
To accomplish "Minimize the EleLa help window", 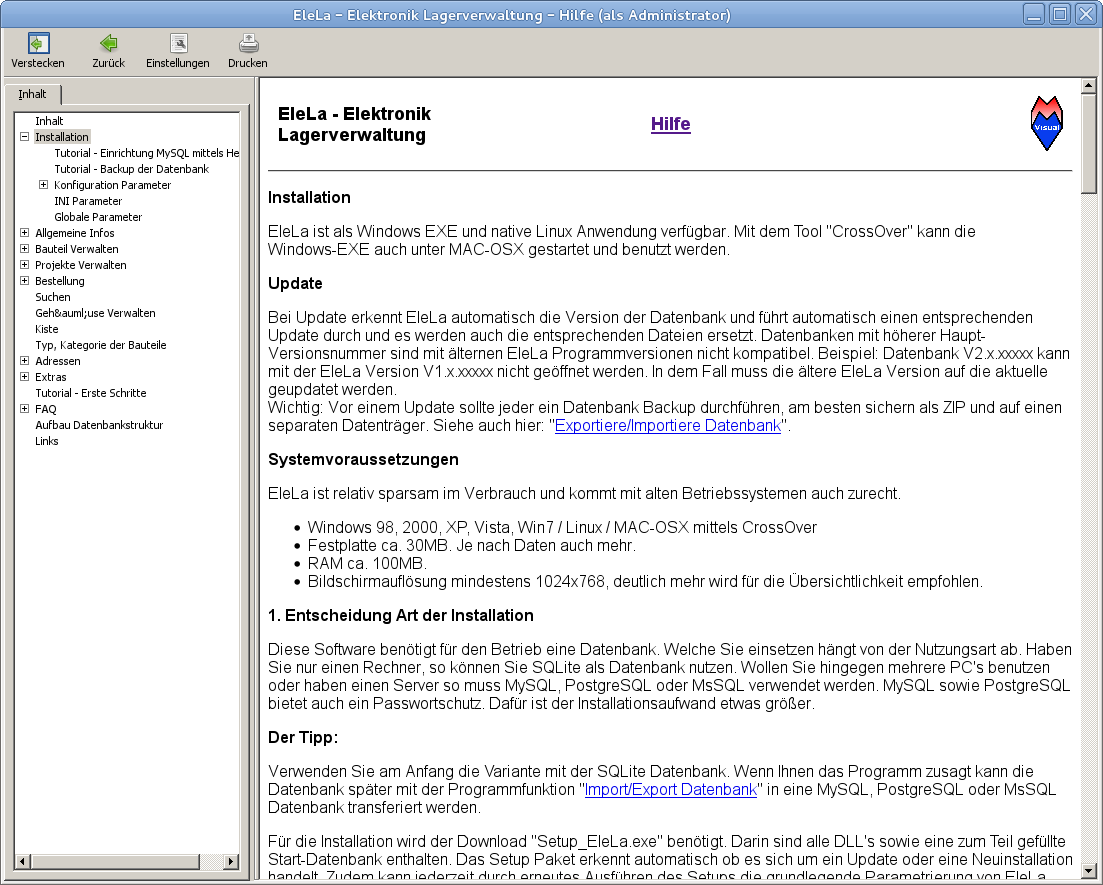I will (x=1034, y=14).
